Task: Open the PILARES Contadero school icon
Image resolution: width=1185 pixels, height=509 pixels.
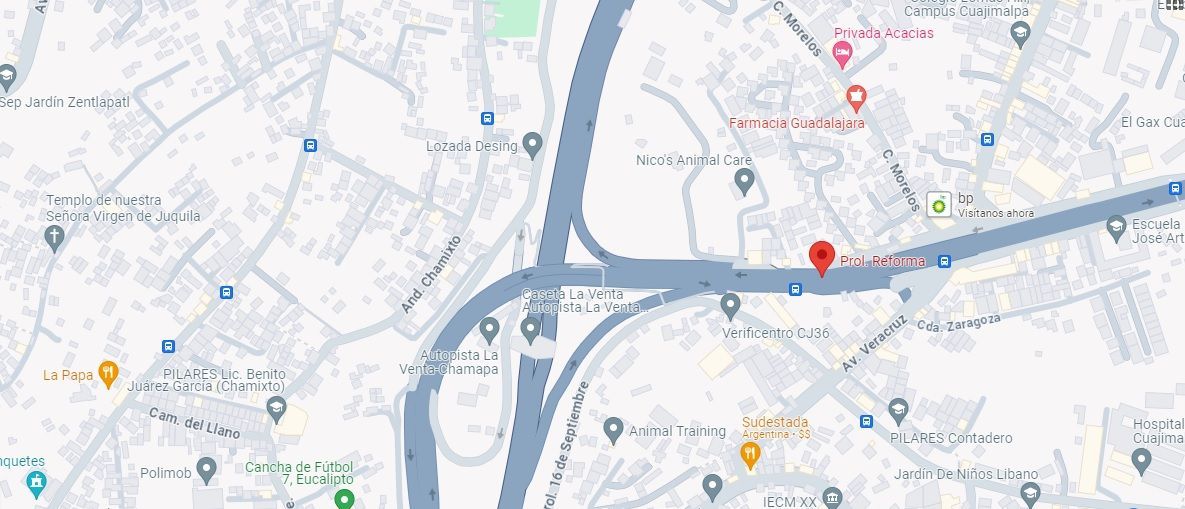Action: [x=898, y=412]
